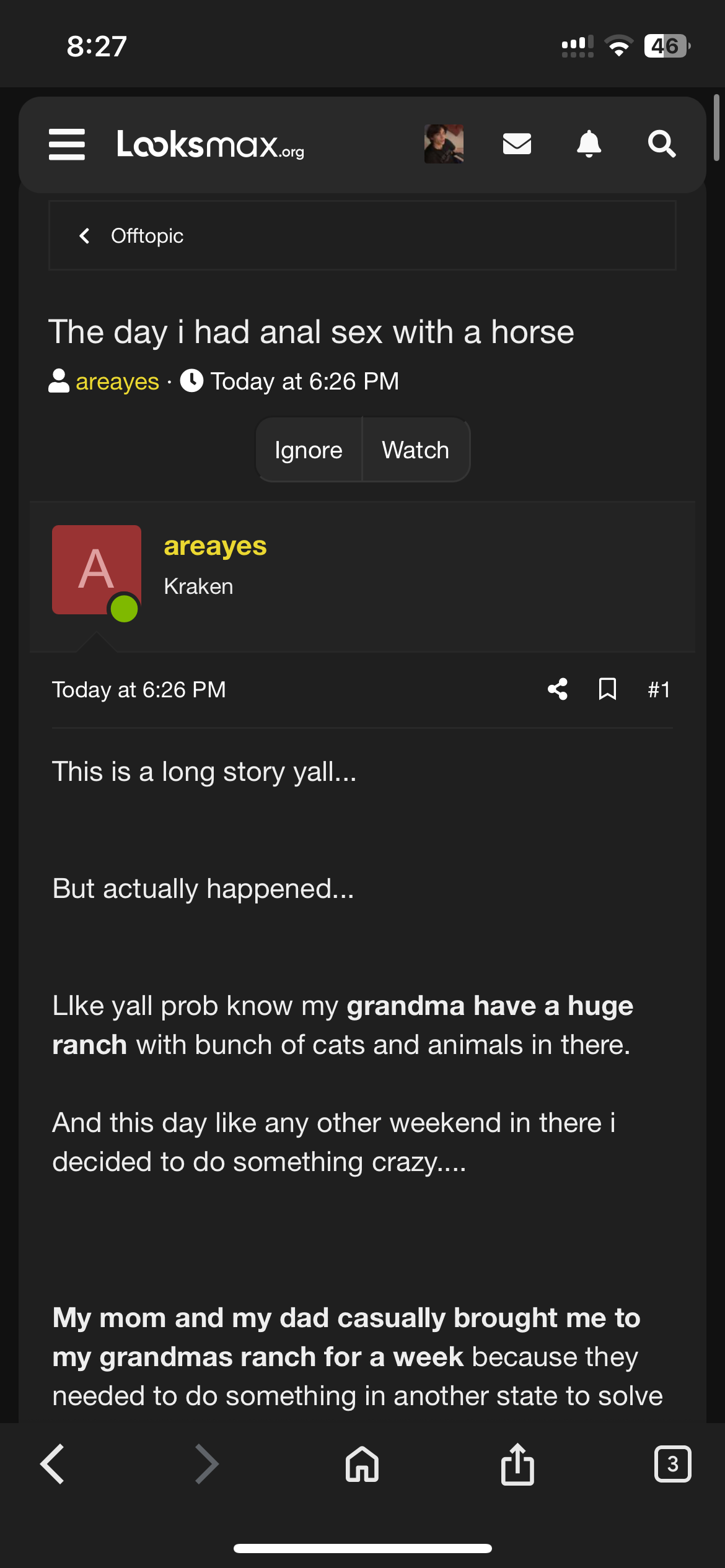This screenshot has width=725, height=1568.
Task: Open the browser tabs switcher
Action: tap(672, 1464)
